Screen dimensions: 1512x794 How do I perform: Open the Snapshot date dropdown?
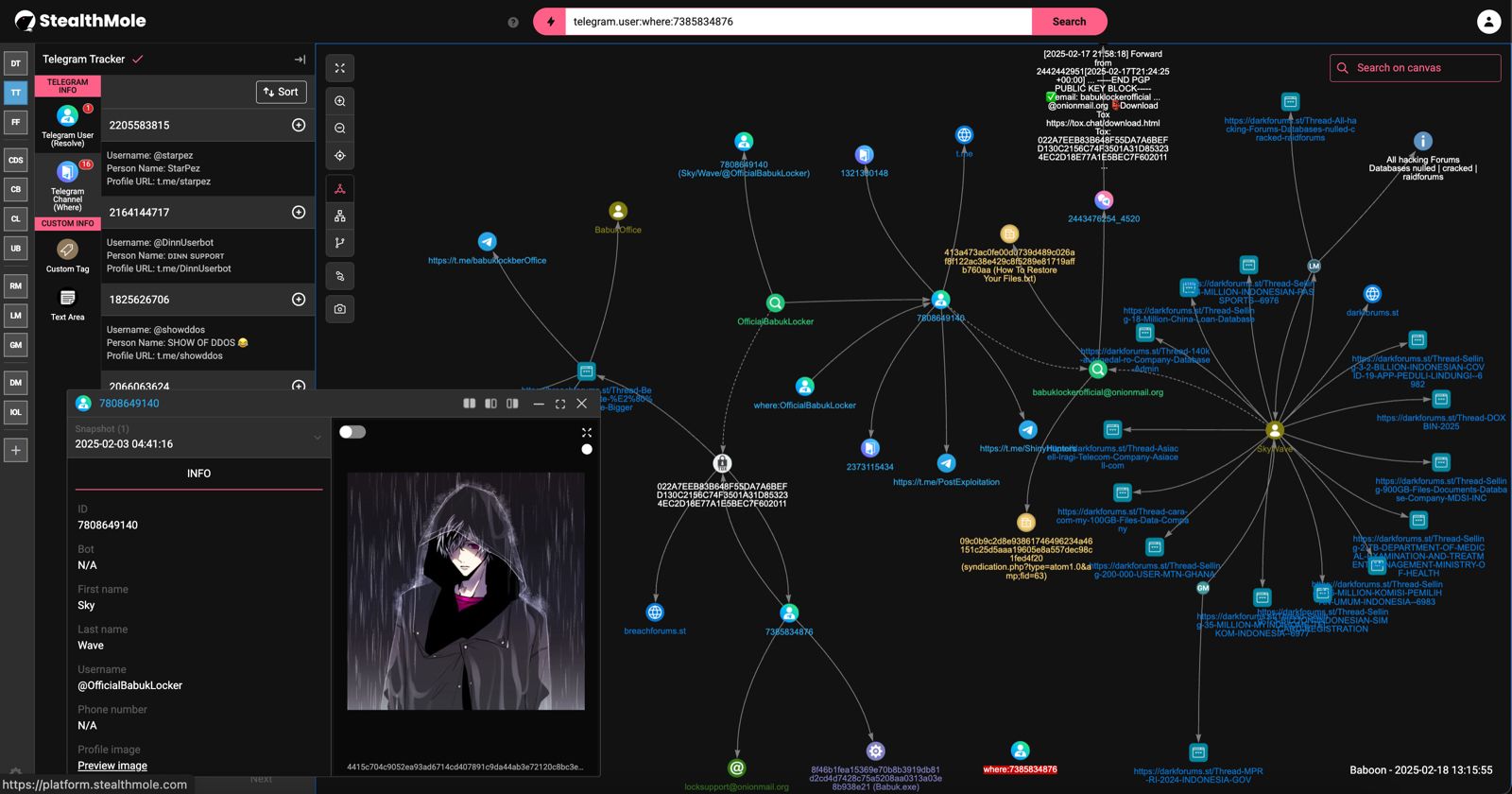[198, 437]
